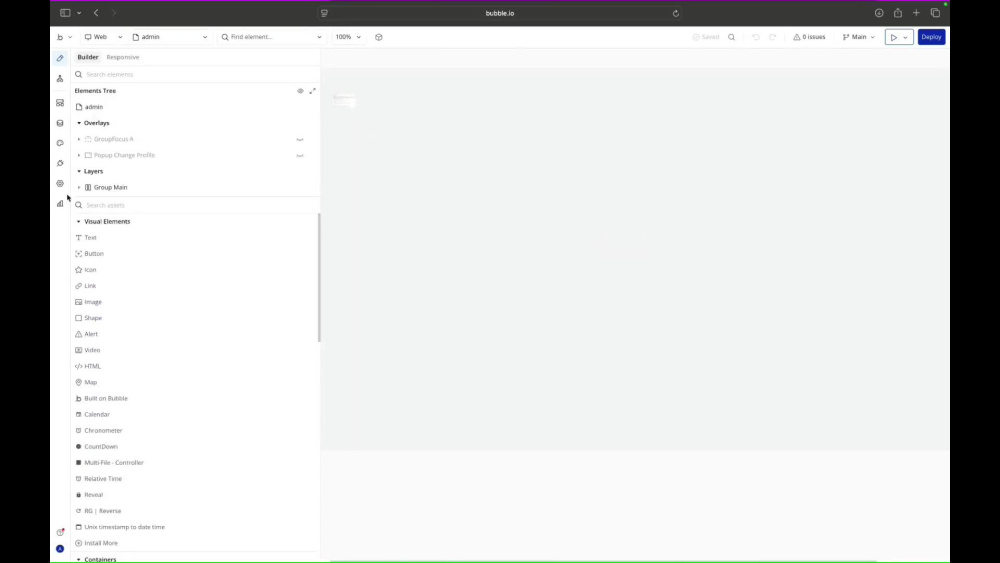Open the Design tab pencil icon
The image size is (1000, 563).
60,58
